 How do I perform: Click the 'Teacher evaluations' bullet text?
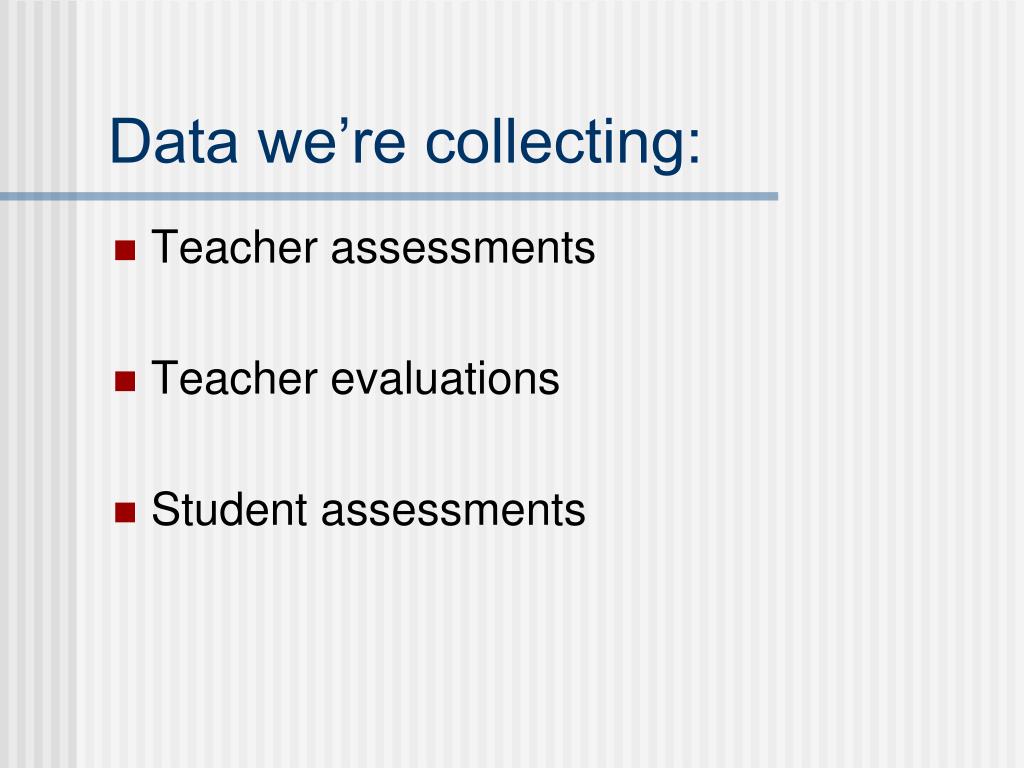355,379
